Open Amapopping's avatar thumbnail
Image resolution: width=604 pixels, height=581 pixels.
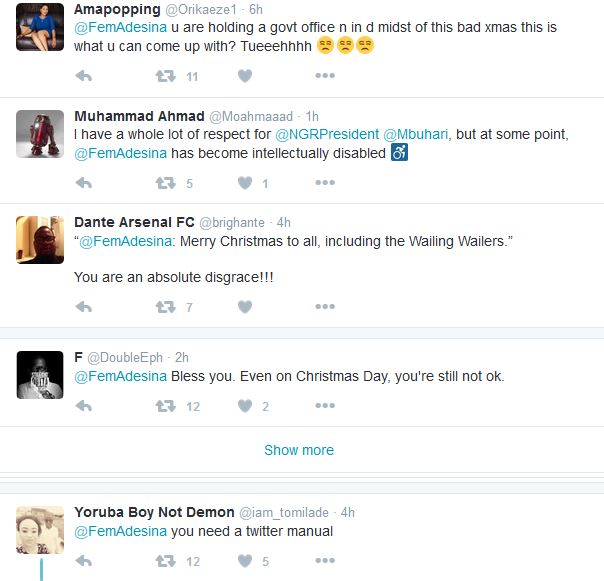click(x=41, y=27)
